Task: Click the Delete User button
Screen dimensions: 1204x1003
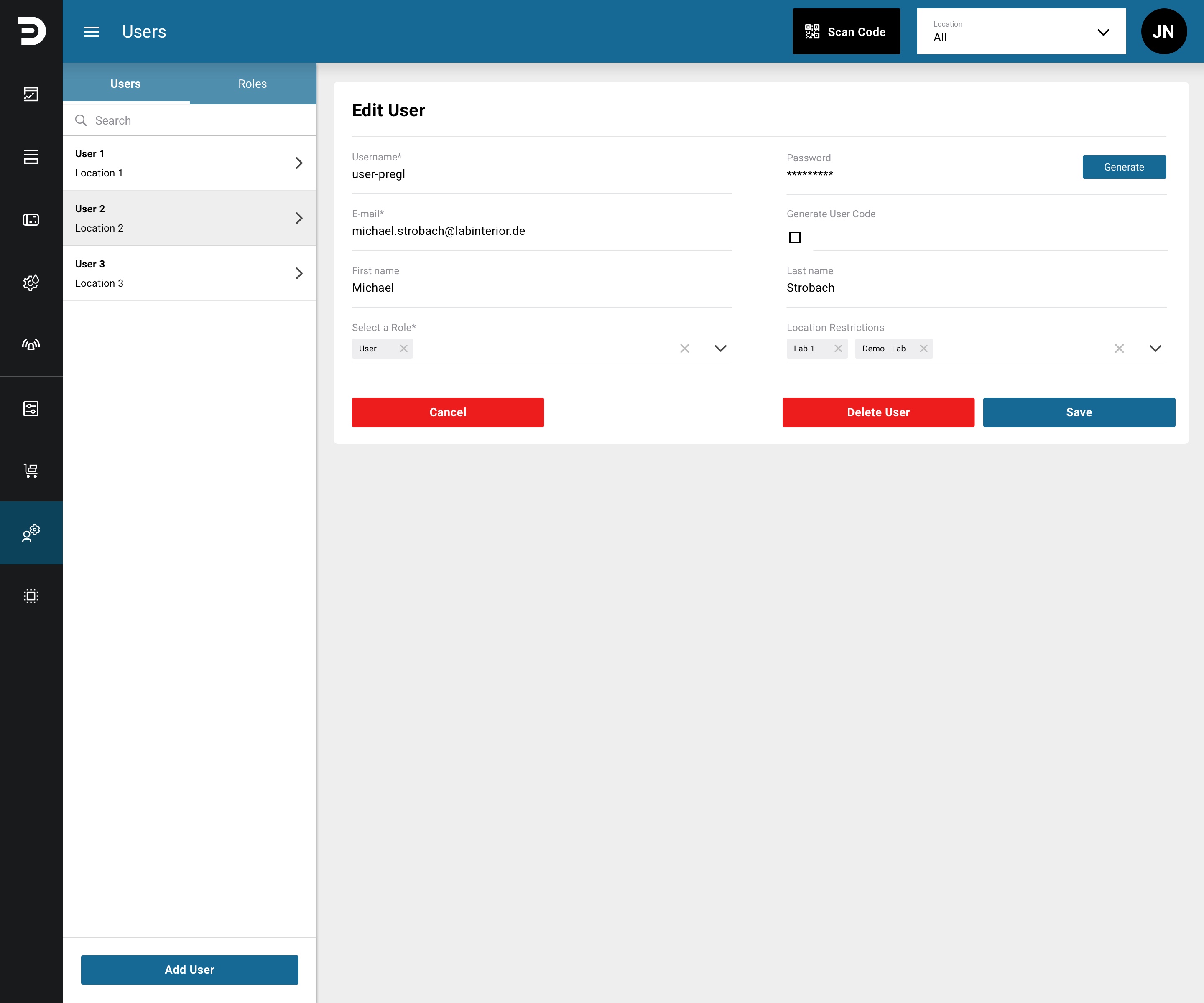Action: pos(878,412)
